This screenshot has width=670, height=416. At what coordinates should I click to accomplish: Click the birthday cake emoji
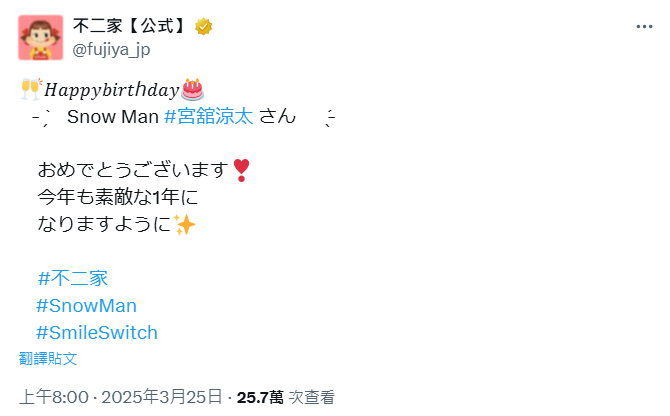[193, 90]
